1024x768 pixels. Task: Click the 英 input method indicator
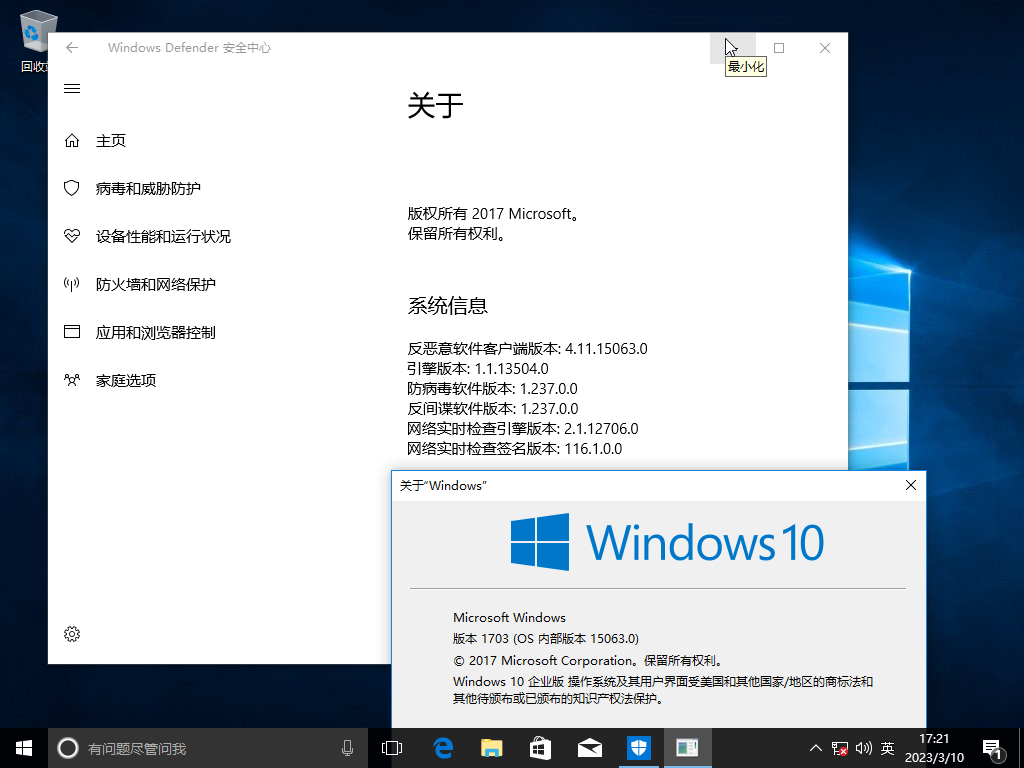pyautogui.click(x=887, y=748)
